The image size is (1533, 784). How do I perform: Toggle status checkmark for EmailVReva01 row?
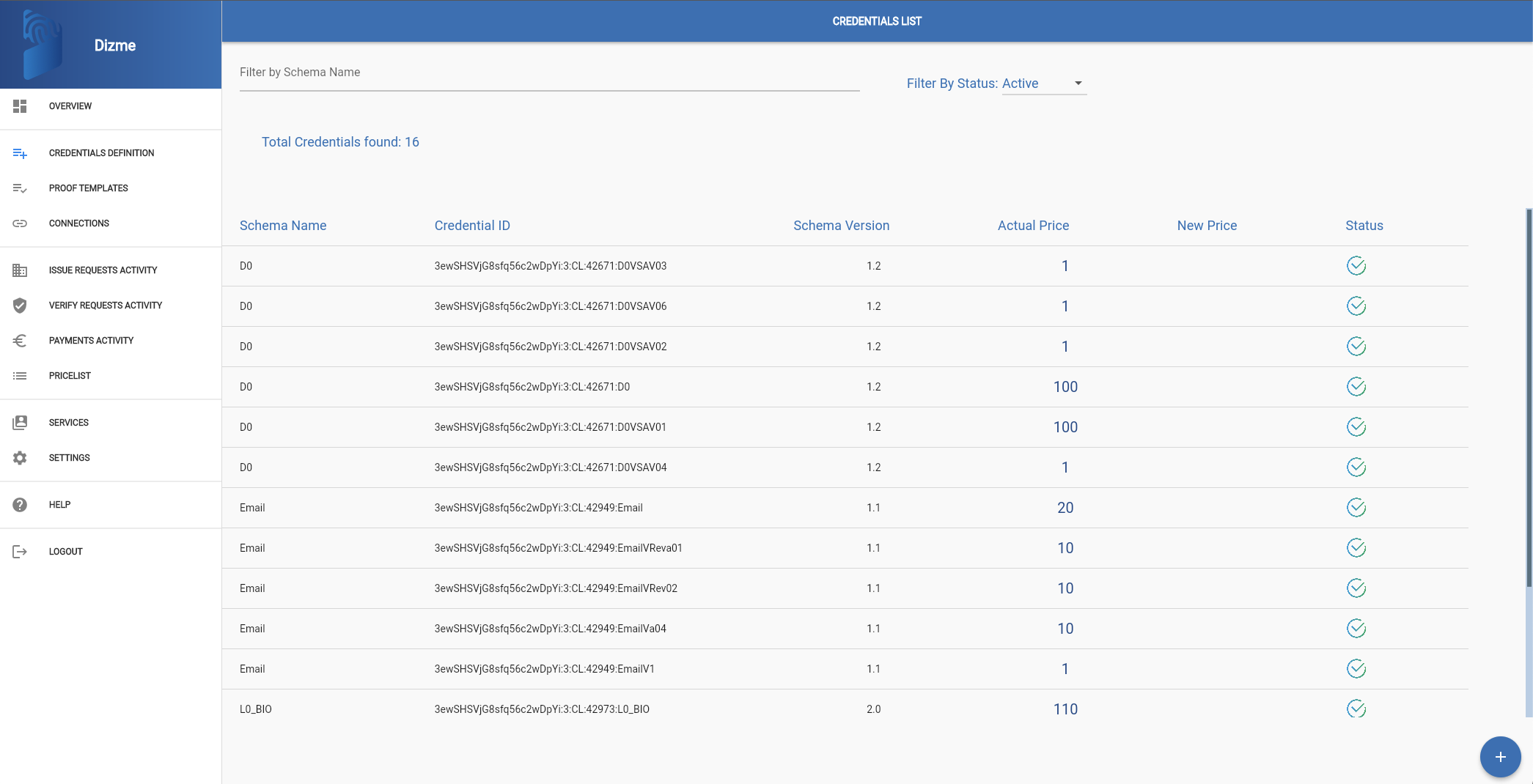pos(1356,548)
